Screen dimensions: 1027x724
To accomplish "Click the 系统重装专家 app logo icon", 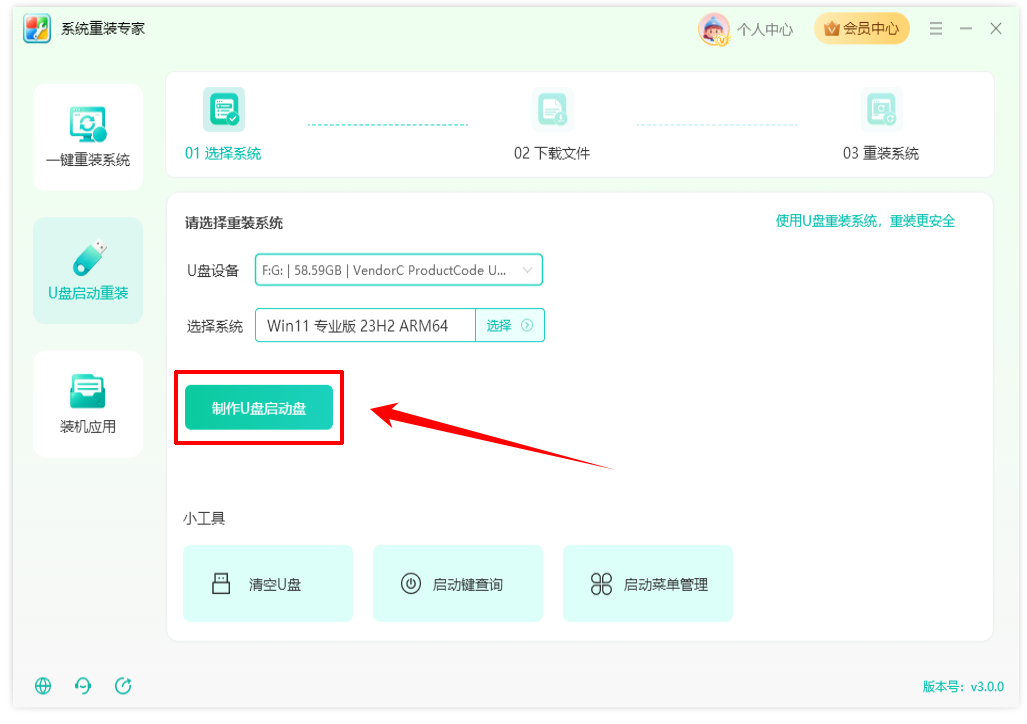I will pos(37,28).
